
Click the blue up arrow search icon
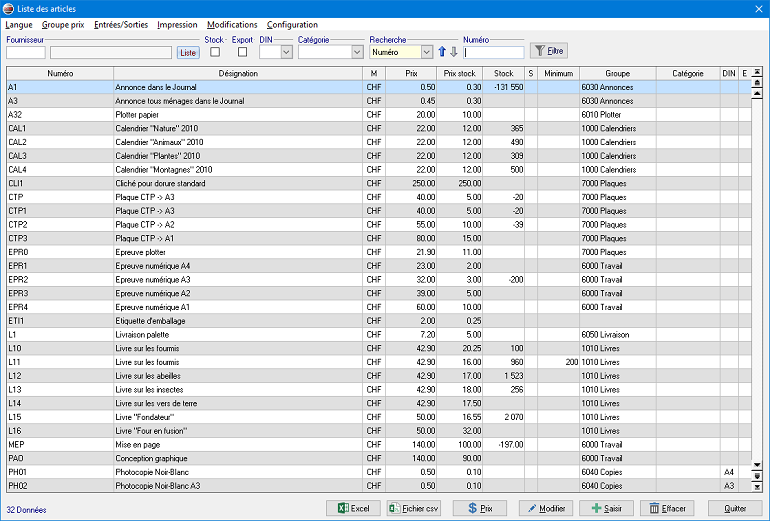point(441,52)
